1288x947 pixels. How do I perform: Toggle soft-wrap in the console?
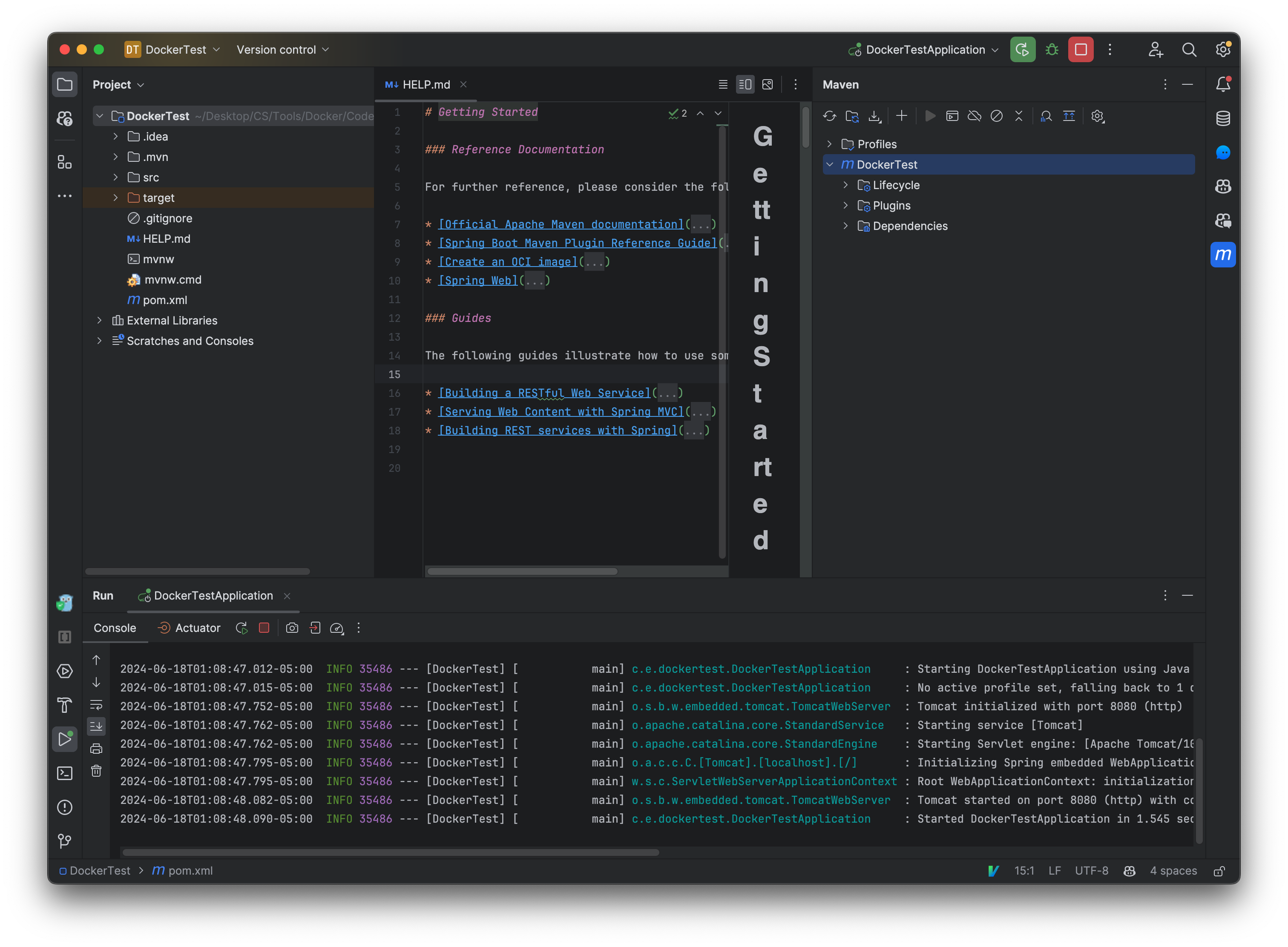point(96,705)
